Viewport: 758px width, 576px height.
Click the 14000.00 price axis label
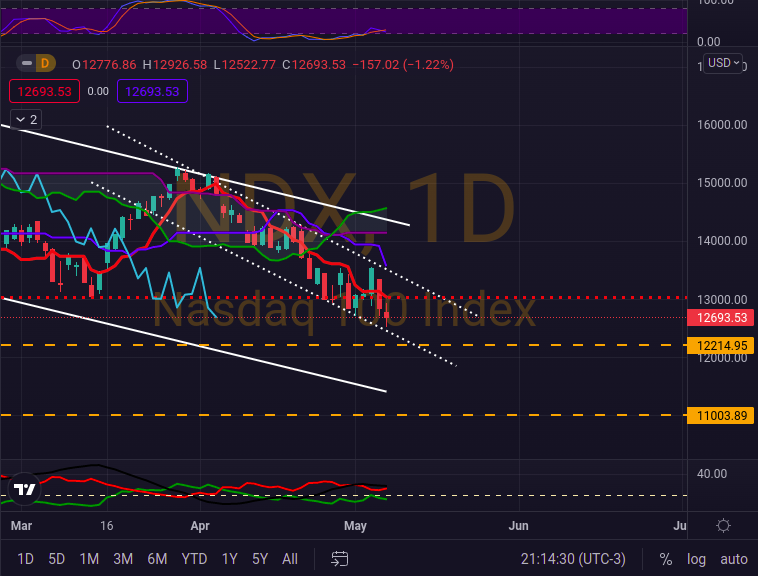(722, 241)
